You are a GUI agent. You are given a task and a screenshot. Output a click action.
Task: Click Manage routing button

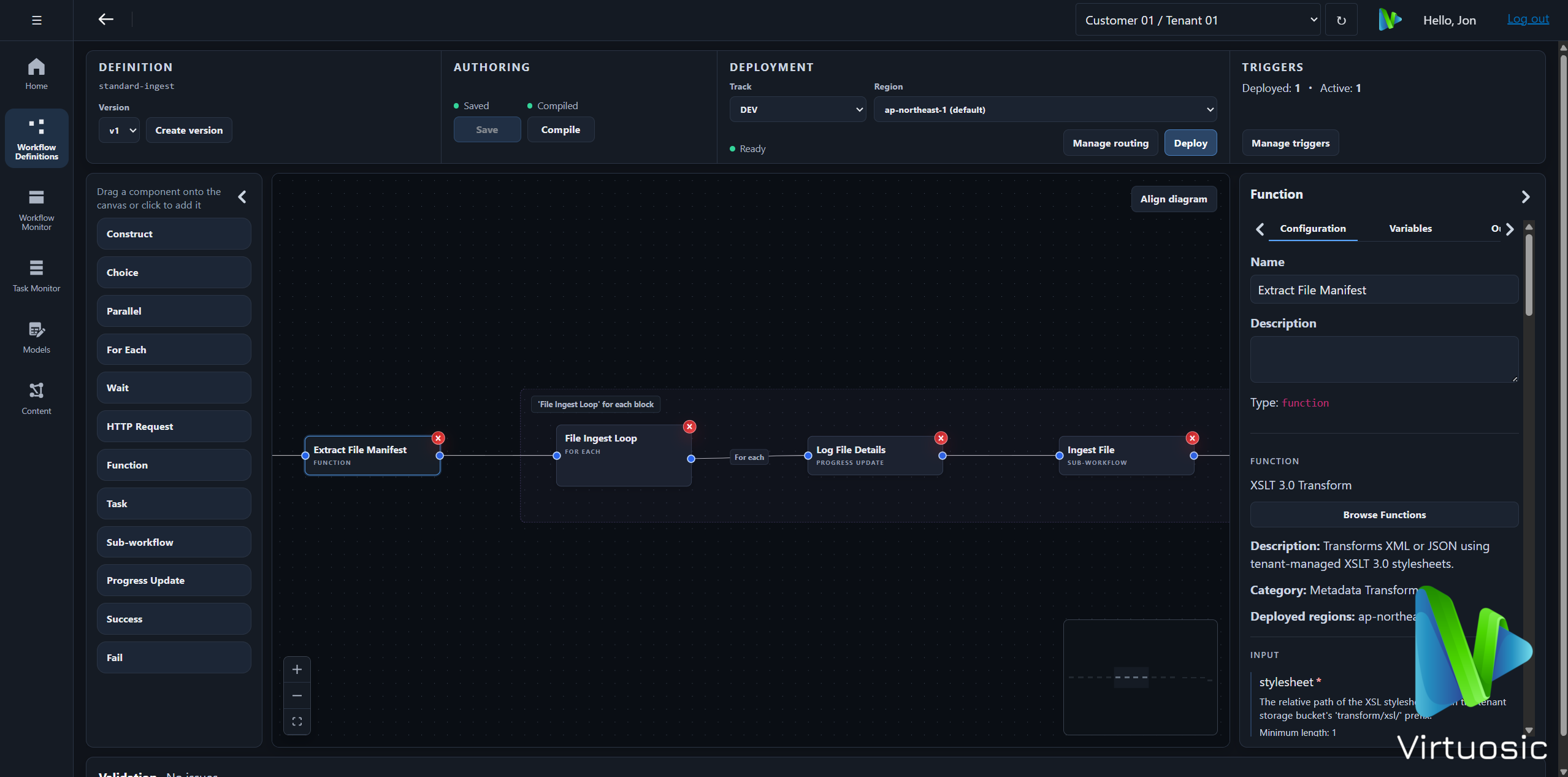1110,143
